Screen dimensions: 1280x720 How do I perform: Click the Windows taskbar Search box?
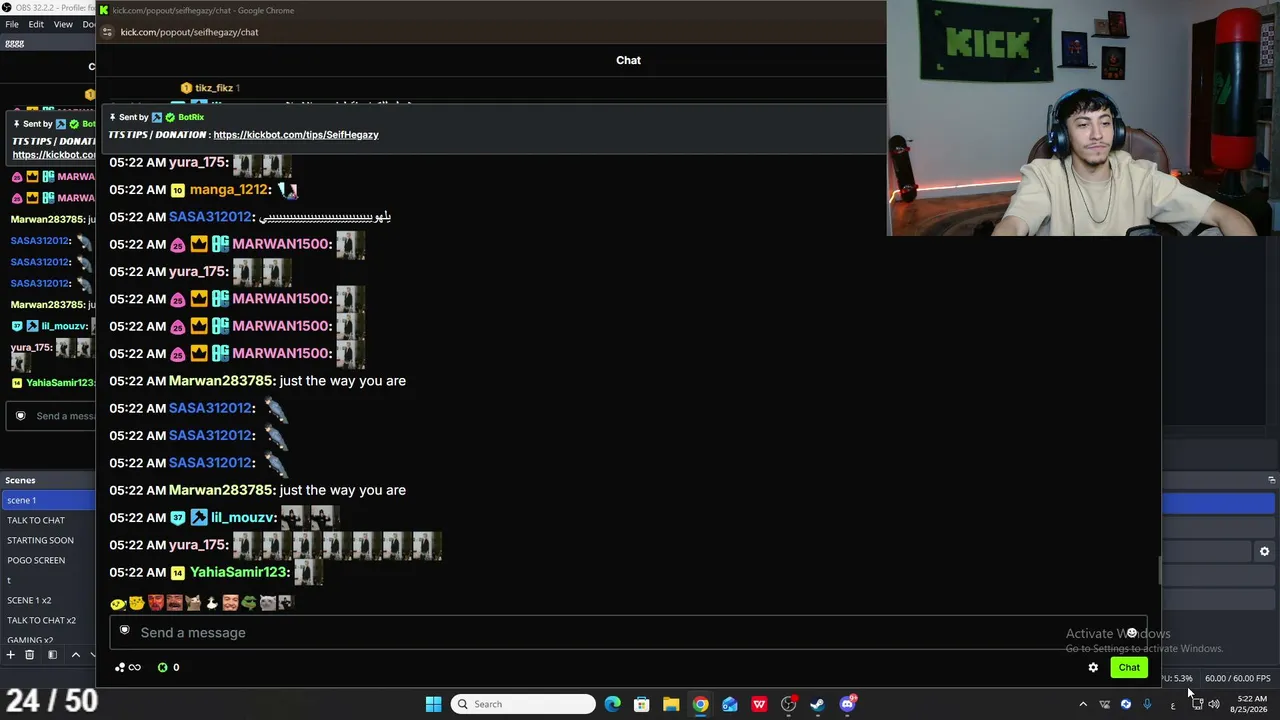point(525,704)
